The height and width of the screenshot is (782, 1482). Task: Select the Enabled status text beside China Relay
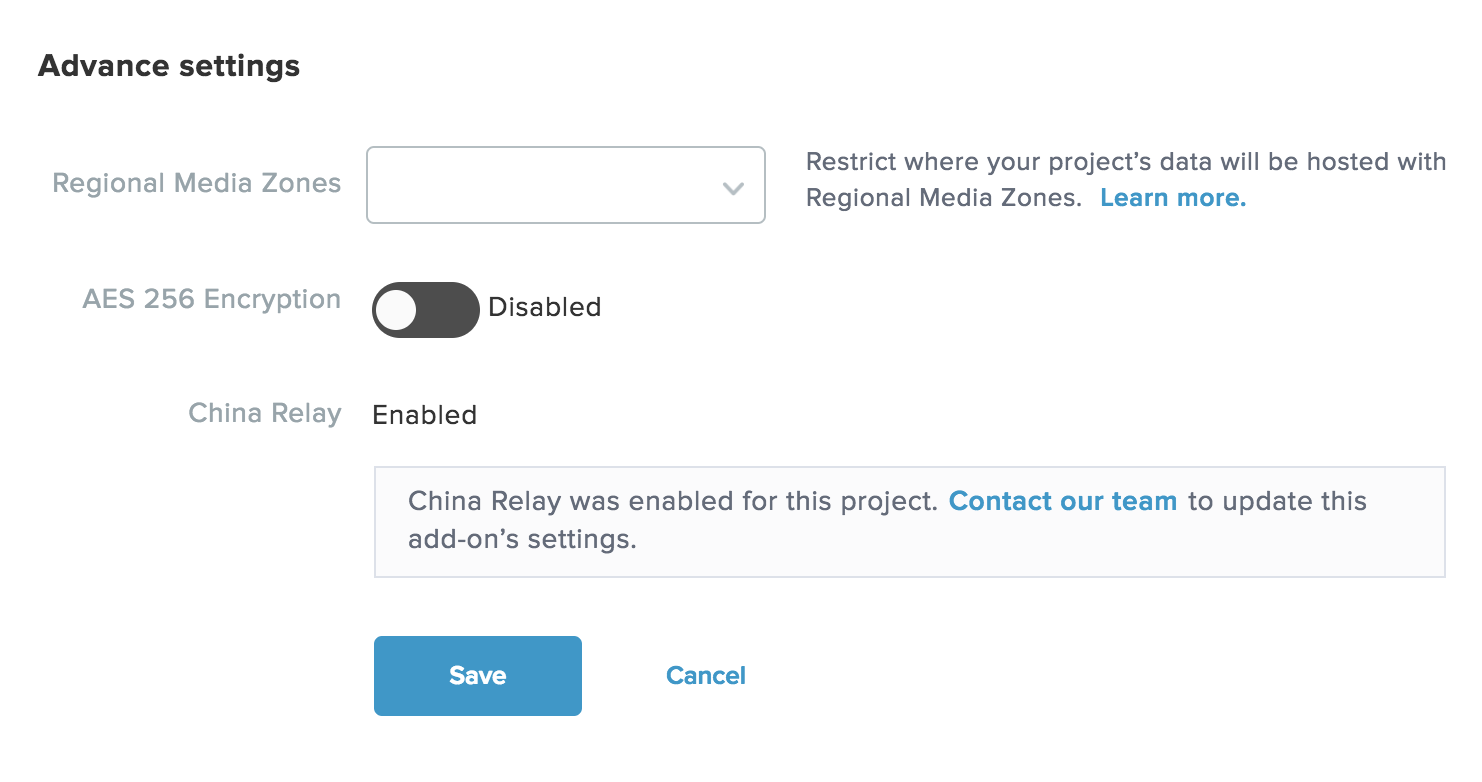pos(424,414)
